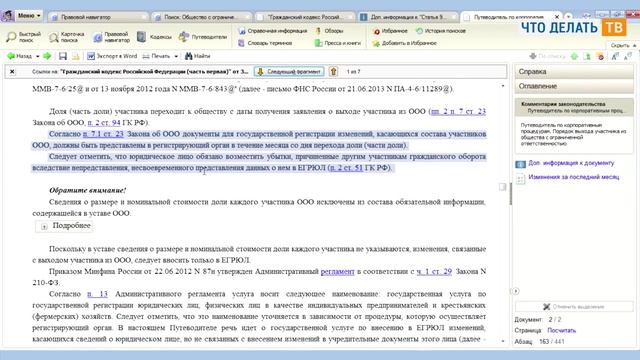This screenshot has height=360, width=640.
Task: Follow link ч. 1 ст. 29
Action: [x=434, y=271]
